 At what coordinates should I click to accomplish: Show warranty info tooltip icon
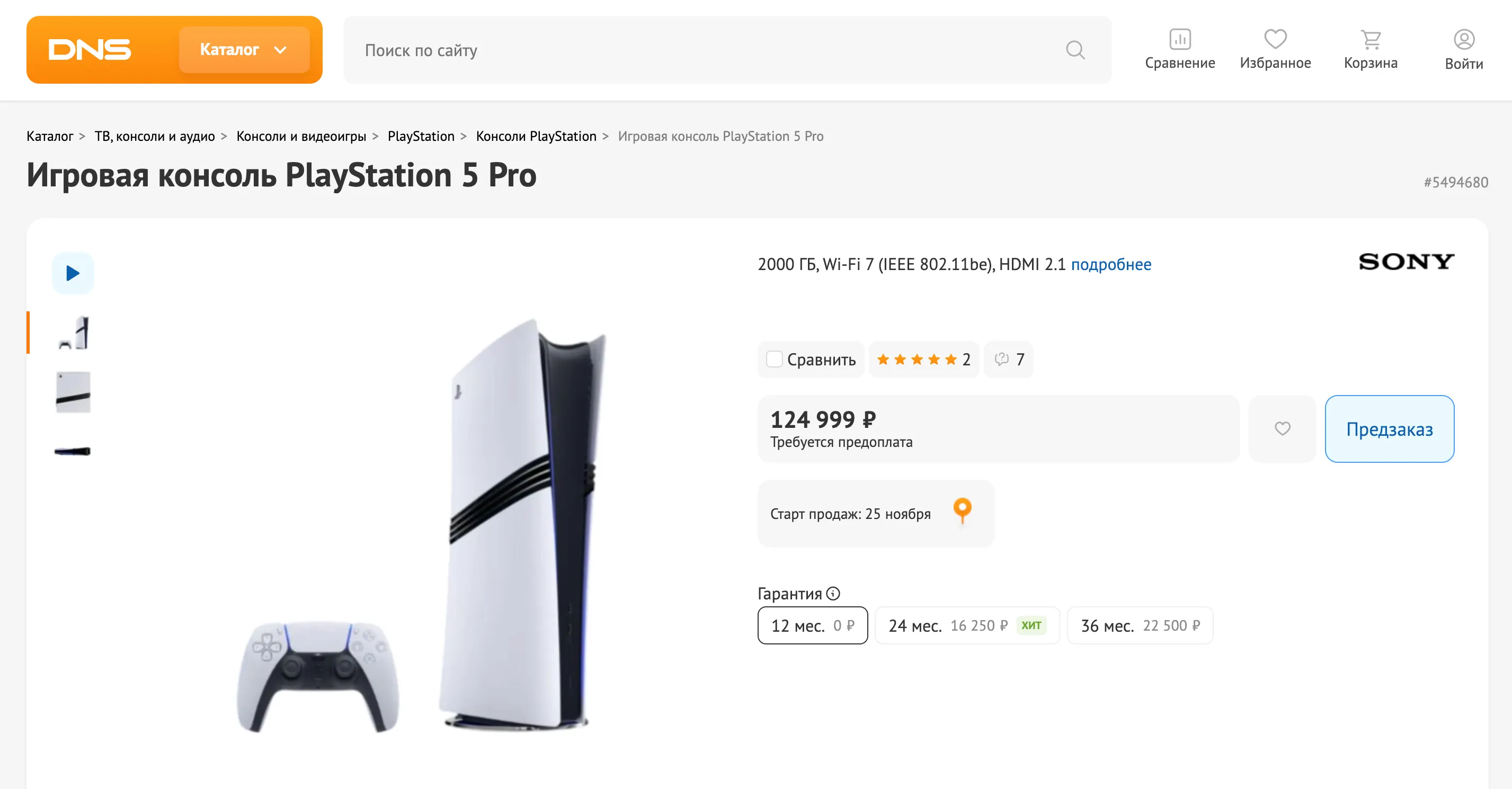click(833, 594)
